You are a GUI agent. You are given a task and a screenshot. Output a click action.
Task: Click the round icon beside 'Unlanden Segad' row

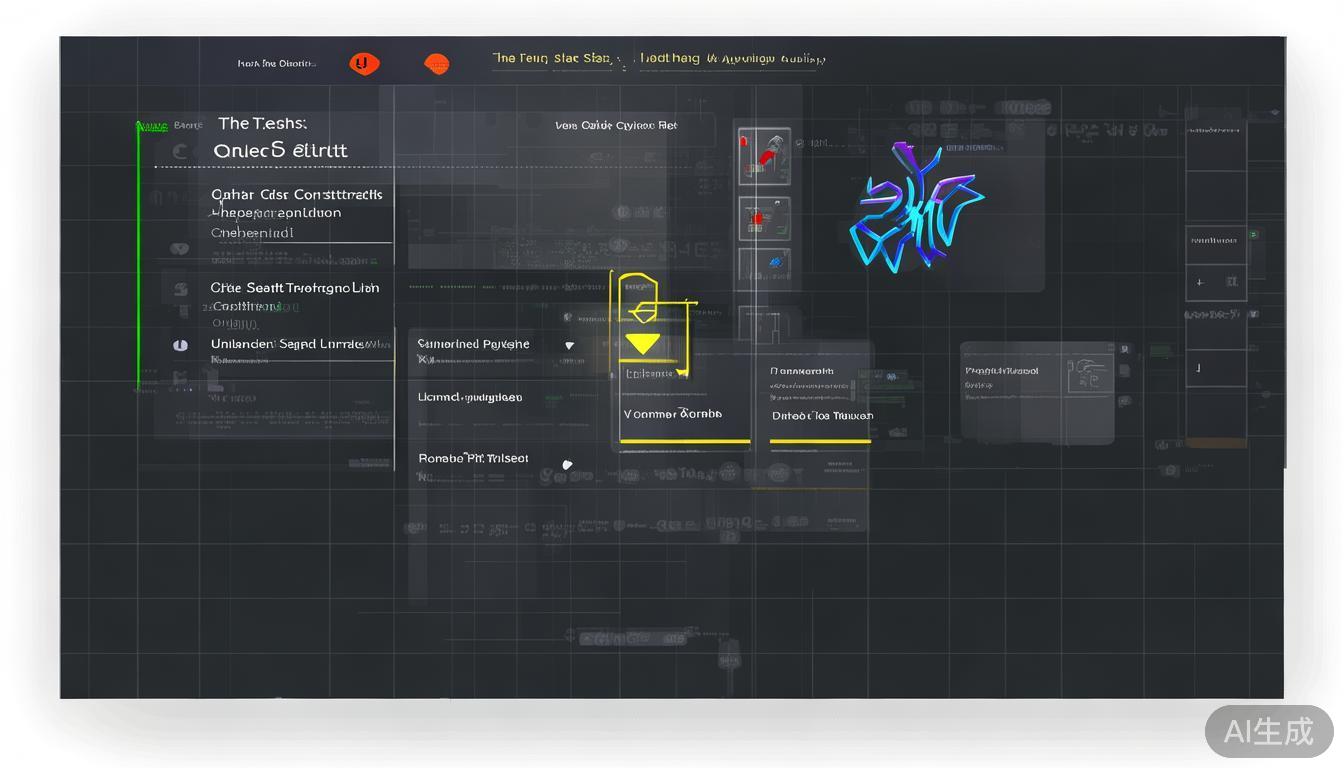(180, 345)
